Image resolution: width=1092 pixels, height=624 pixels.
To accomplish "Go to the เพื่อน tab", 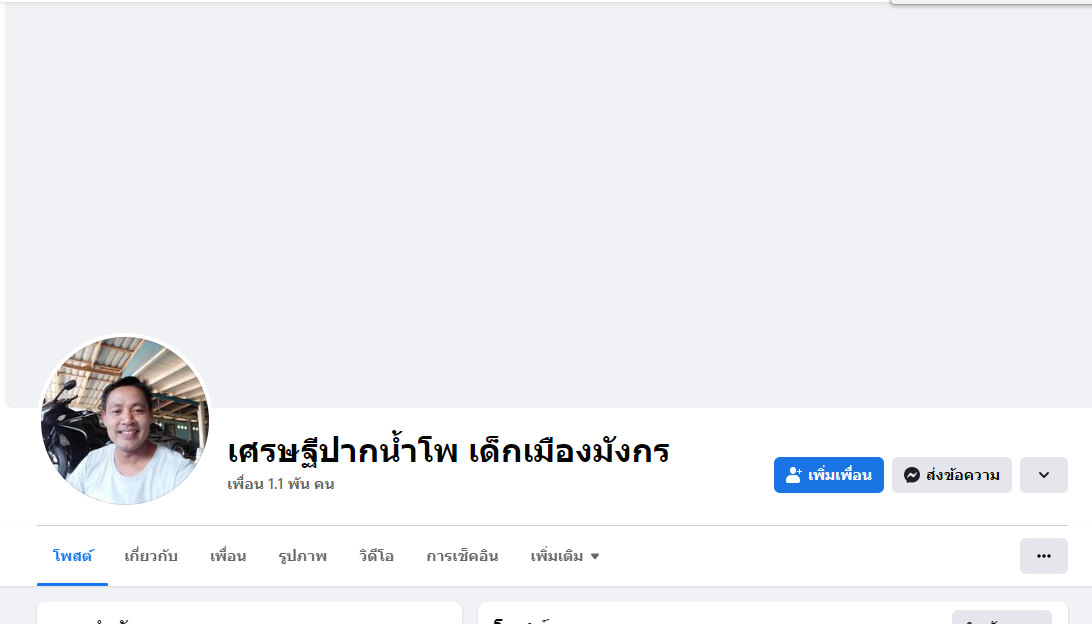I will (228, 556).
